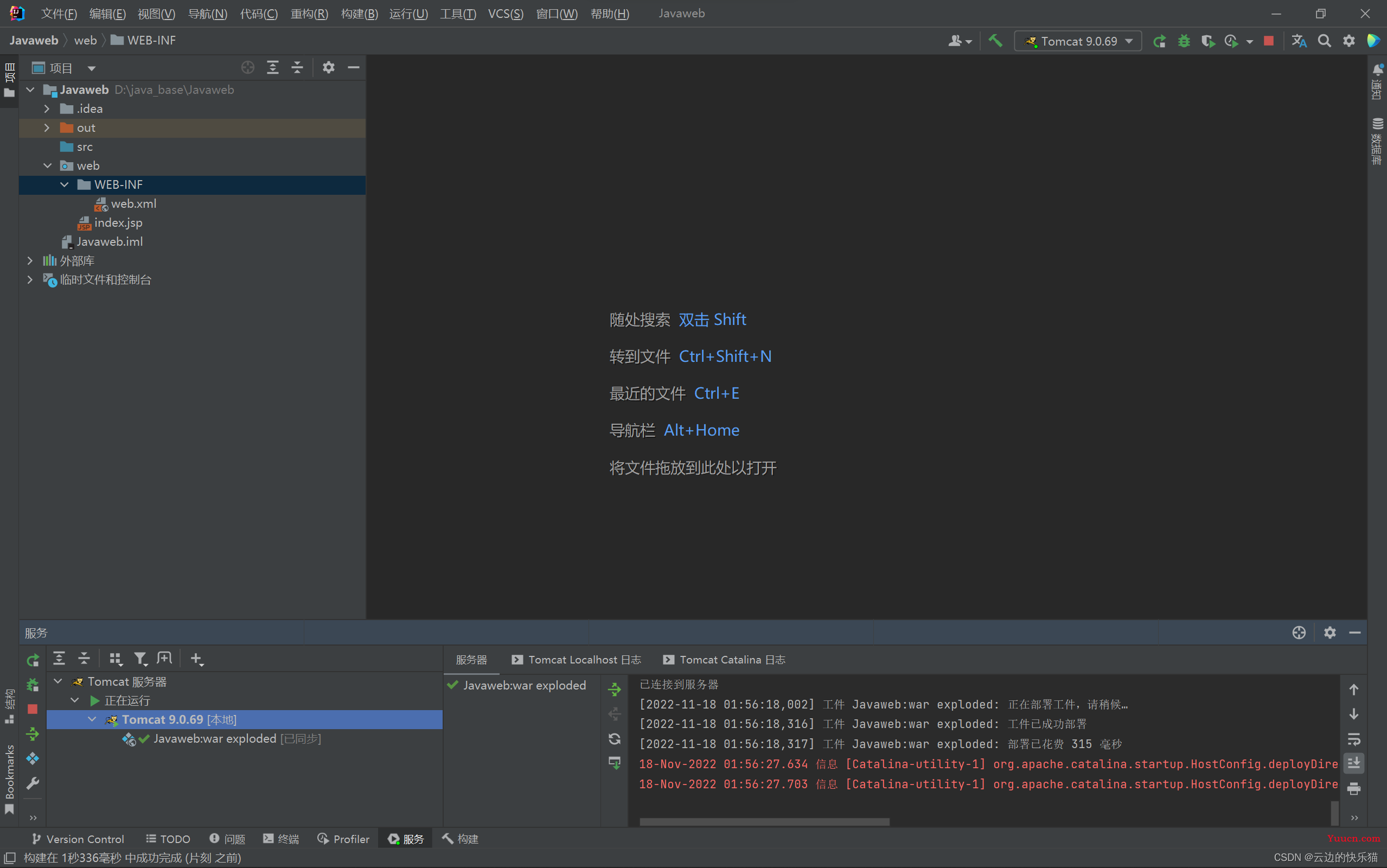Toggle soft-wrap in server console
This screenshot has height=868, width=1387.
click(1354, 739)
